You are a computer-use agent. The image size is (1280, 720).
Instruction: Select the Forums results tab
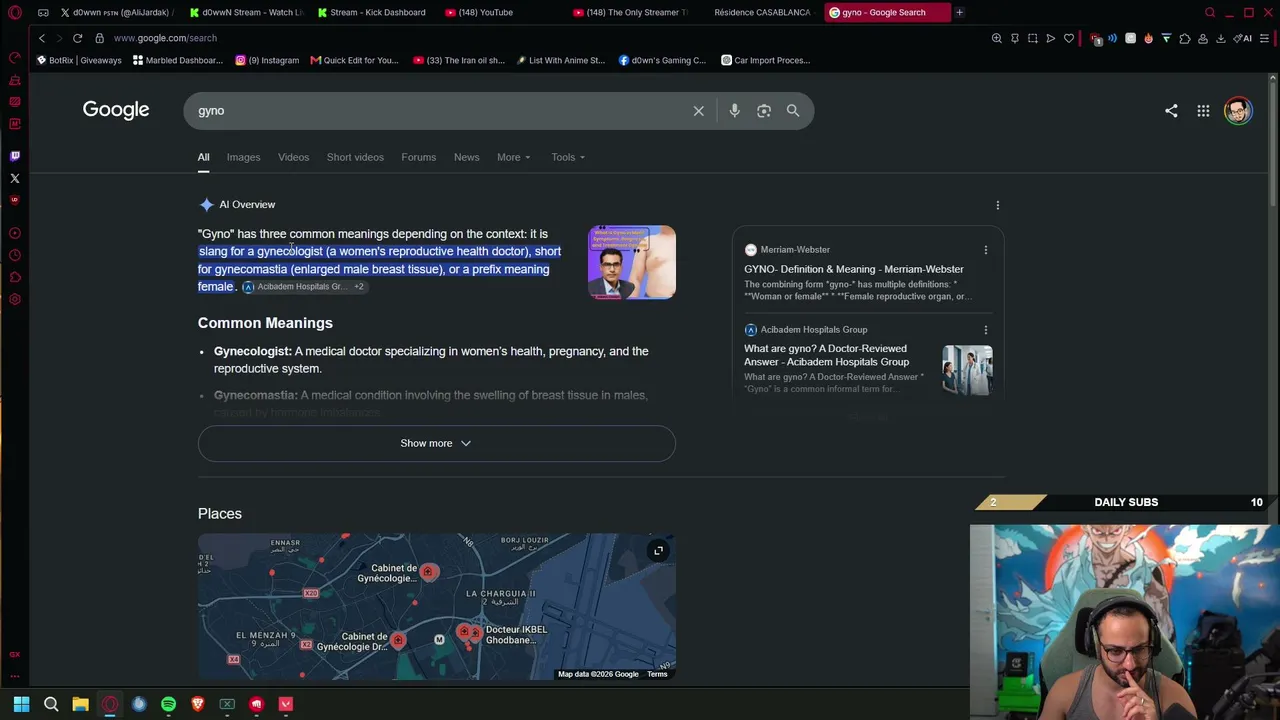[x=418, y=157]
